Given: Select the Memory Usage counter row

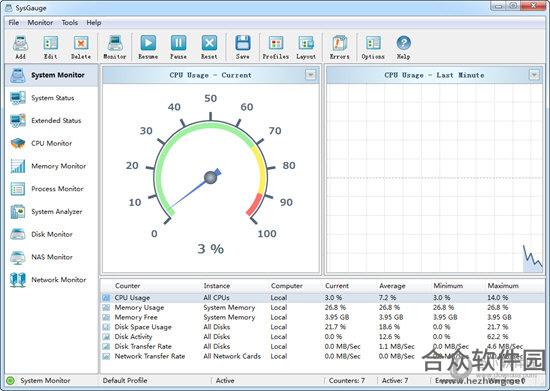Looking at the screenshot, I should [323, 308].
